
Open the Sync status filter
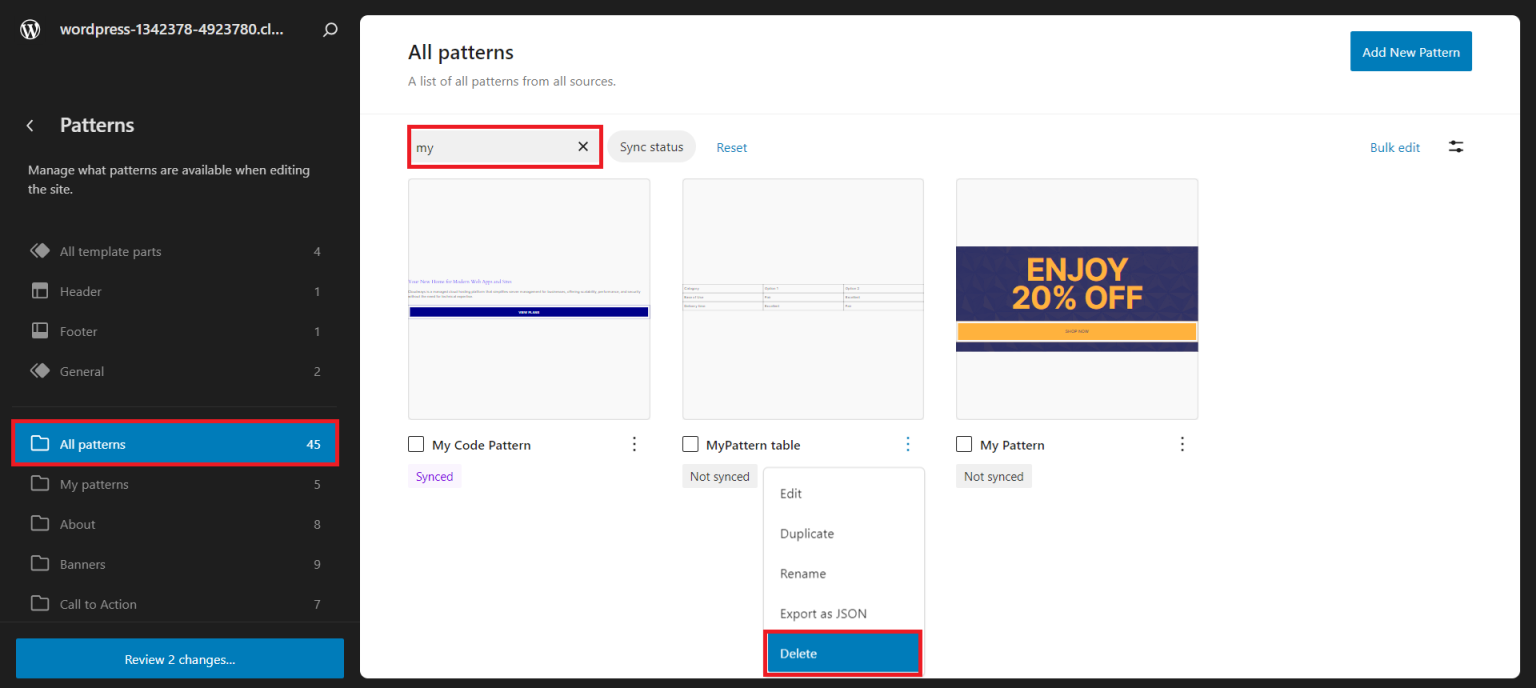point(651,147)
